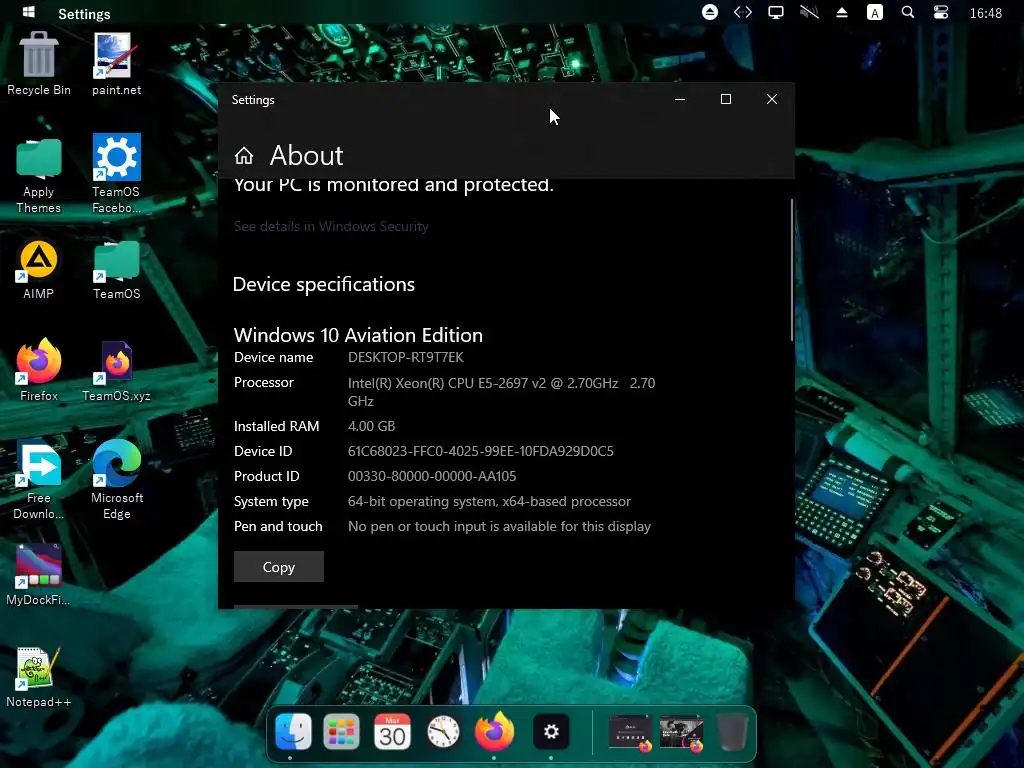Click the Device specifications heading
Screen dimensions: 1024x768
coord(324,285)
